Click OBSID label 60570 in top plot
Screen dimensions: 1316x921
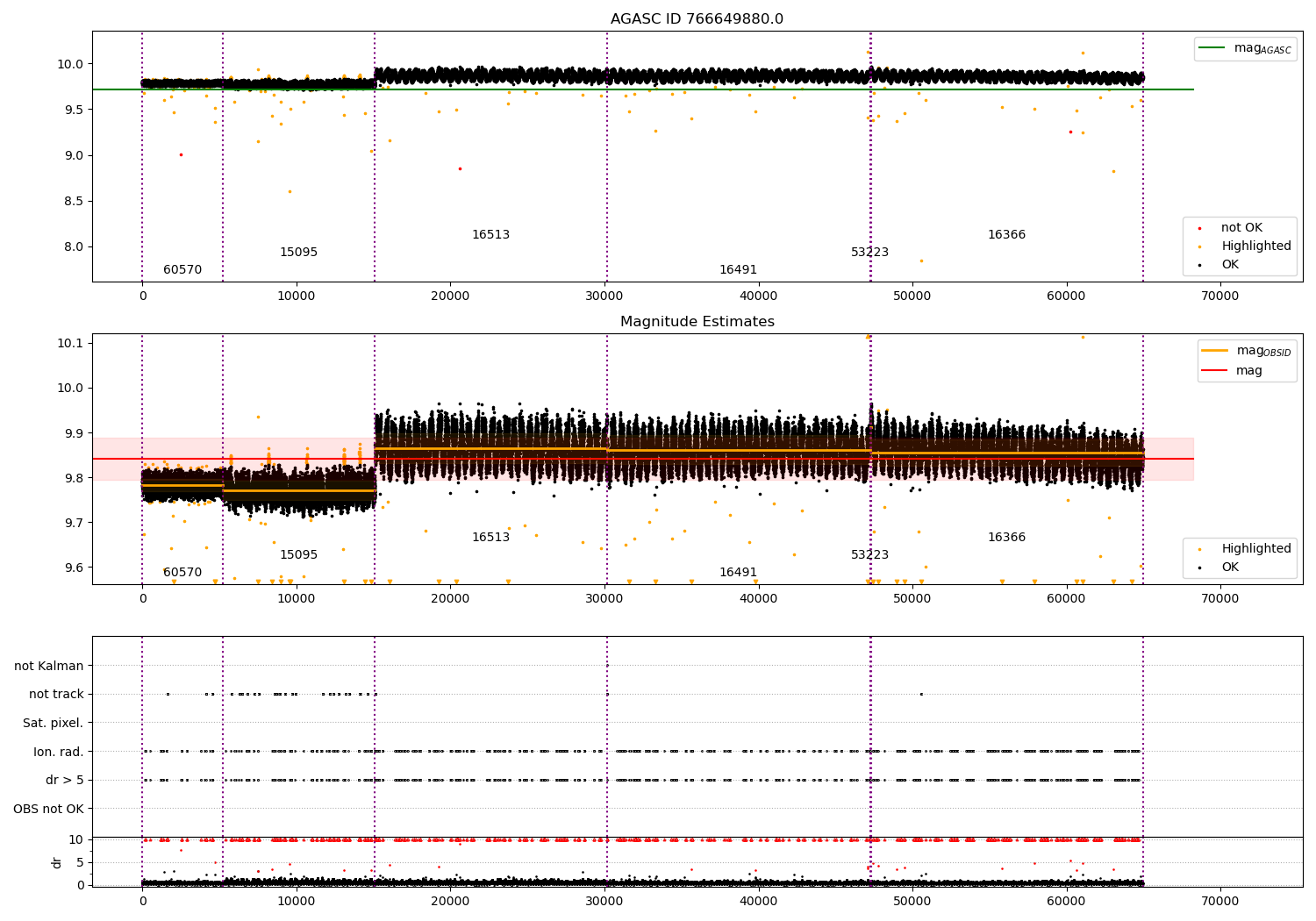tap(182, 270)
